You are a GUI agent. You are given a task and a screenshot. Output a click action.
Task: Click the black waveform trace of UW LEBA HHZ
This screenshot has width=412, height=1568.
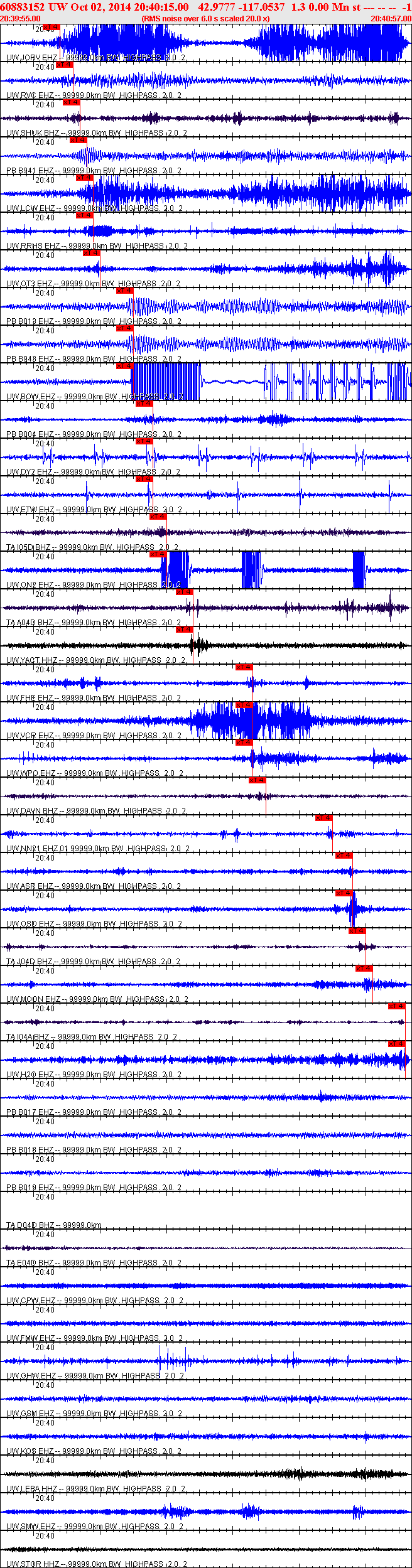pos(206,1474)
